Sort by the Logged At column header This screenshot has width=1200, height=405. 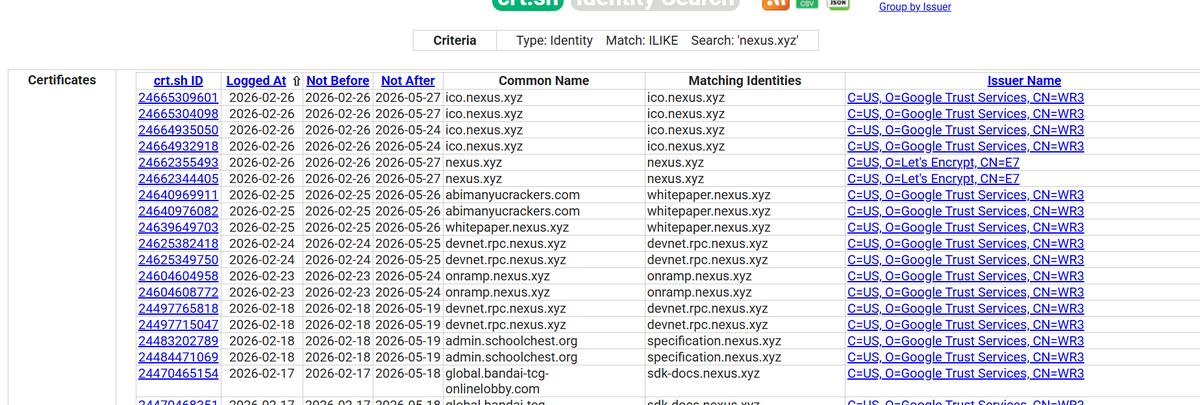point(256,81)
